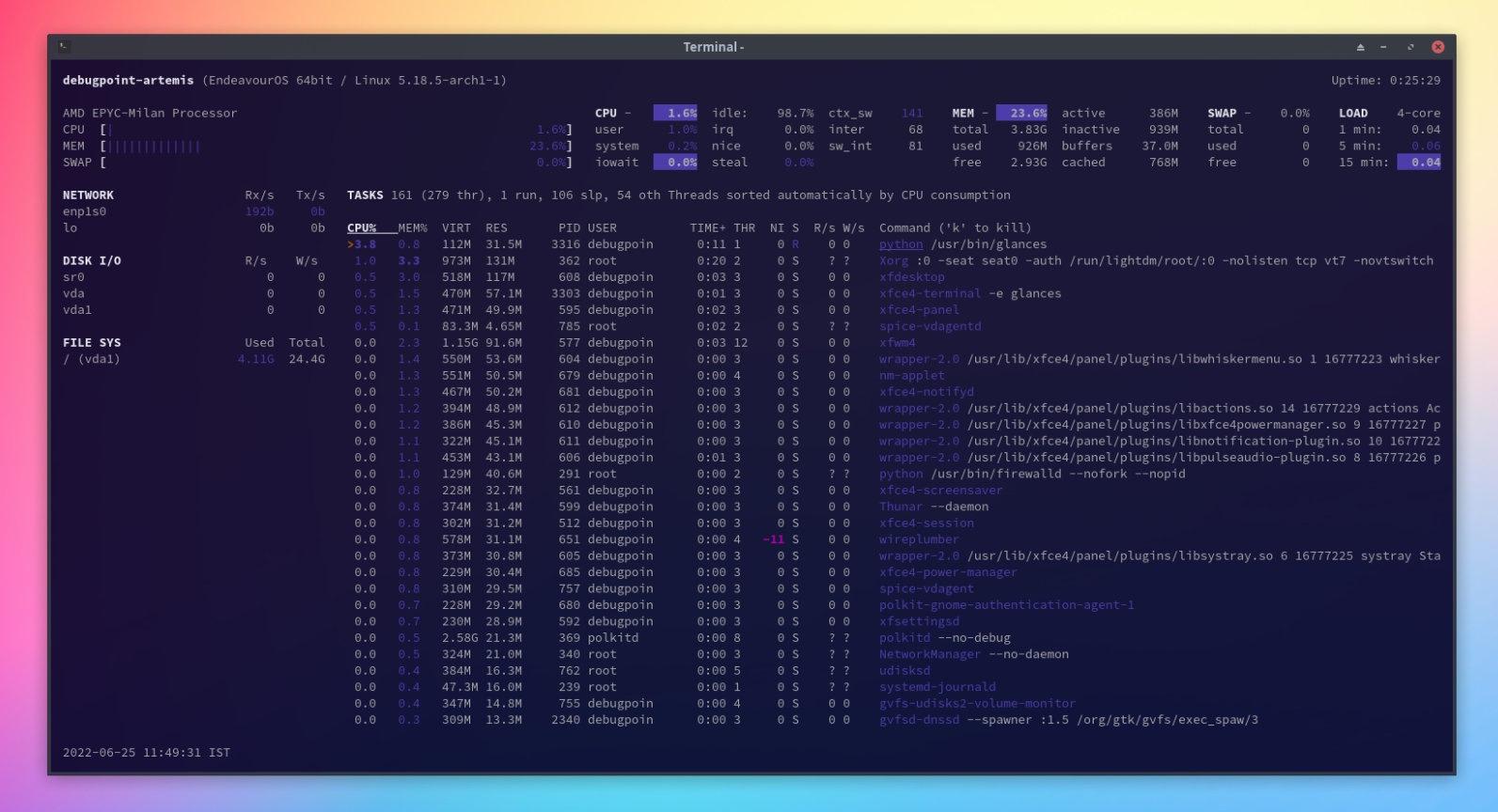
Task: Maximize the Terminal window
Action: point(1410,47)
